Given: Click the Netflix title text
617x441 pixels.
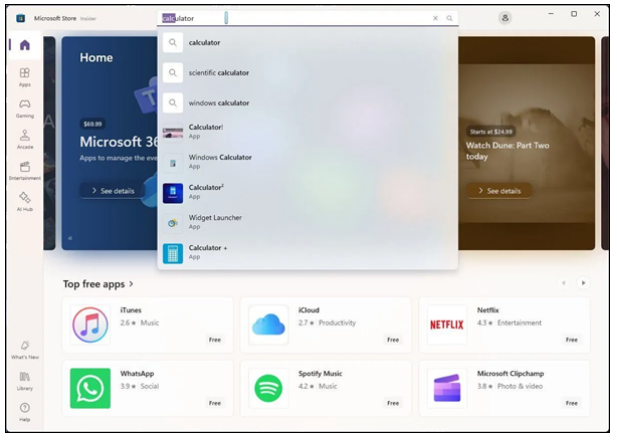Looking at the screenshot, I should coord(488,310).
